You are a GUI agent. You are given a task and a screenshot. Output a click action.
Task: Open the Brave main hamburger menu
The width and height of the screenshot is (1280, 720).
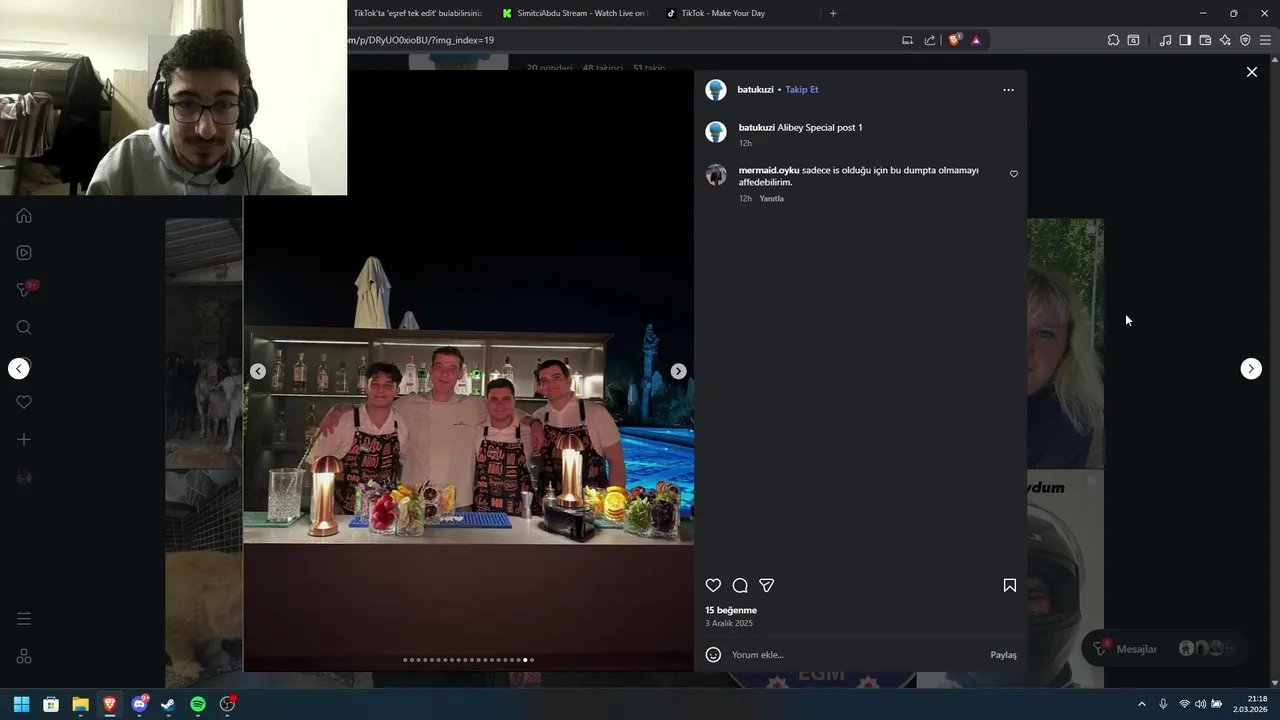point(1265,40)
